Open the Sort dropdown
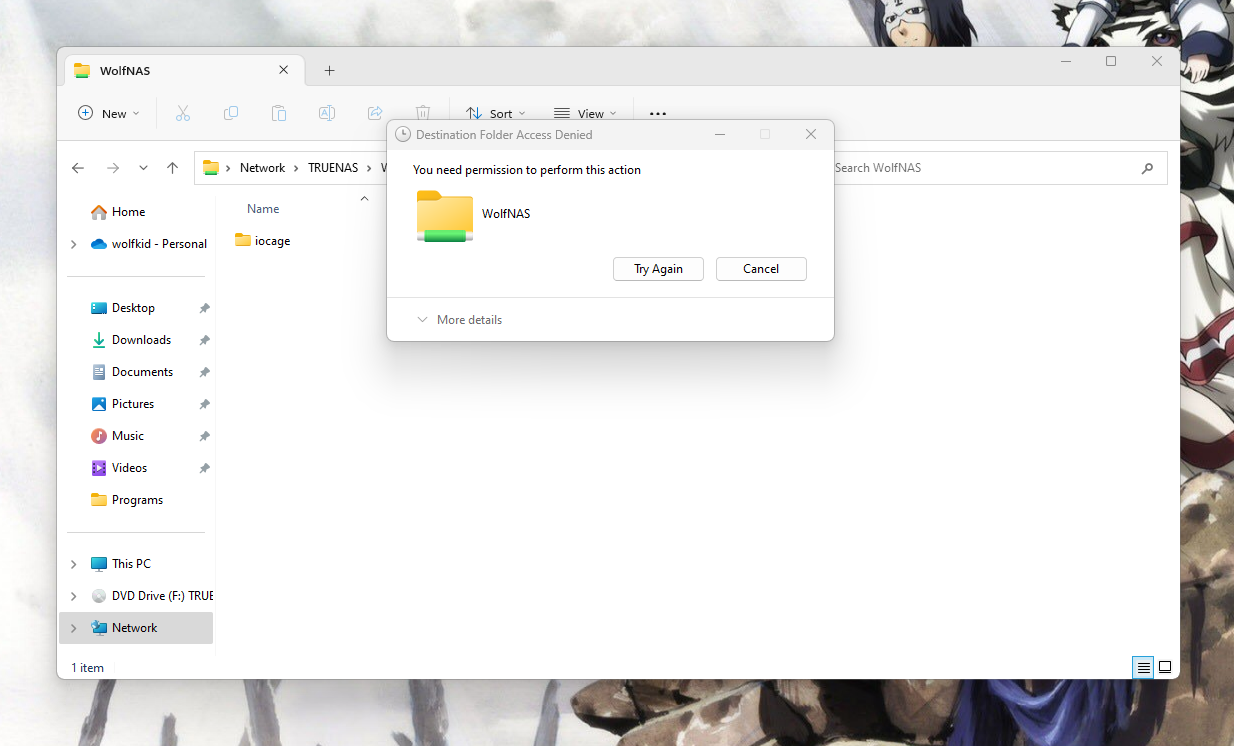 496,113
